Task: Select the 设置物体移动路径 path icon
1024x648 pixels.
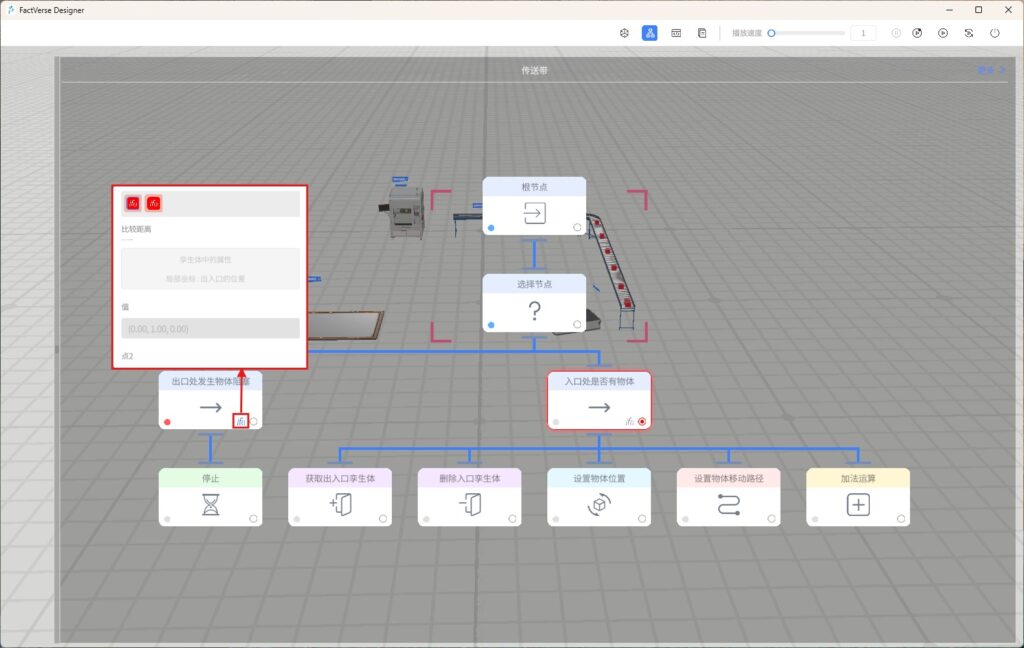Action: [x=728, y=506]
